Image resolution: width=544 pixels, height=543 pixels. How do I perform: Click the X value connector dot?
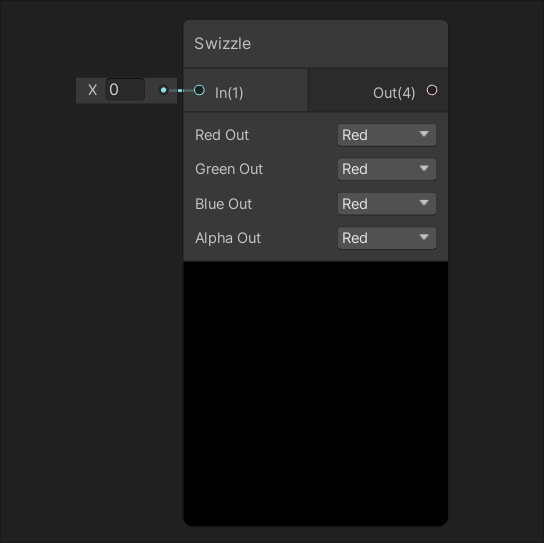(x=163, y=90)
